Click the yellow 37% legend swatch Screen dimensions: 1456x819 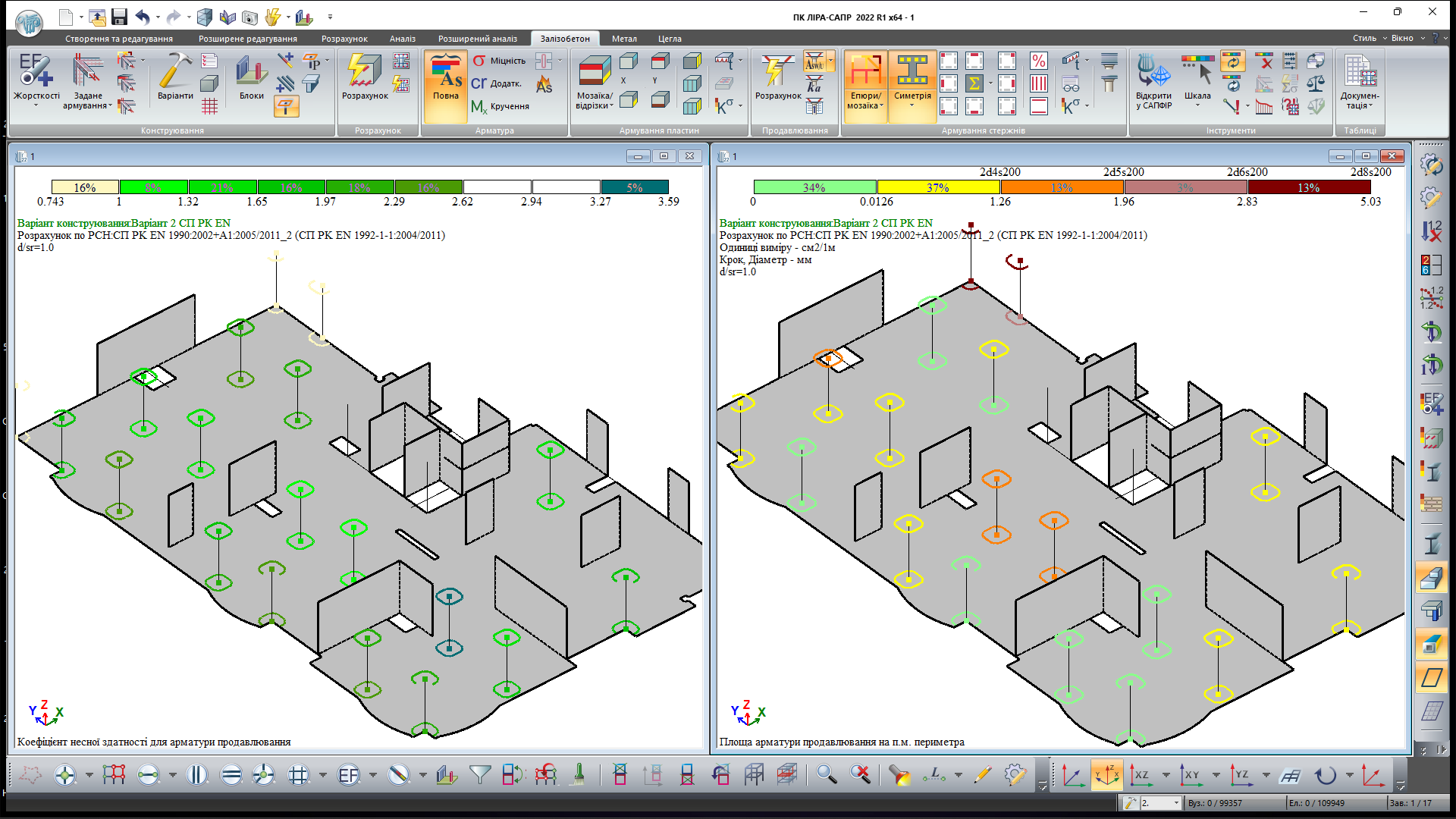click(938, 187)
